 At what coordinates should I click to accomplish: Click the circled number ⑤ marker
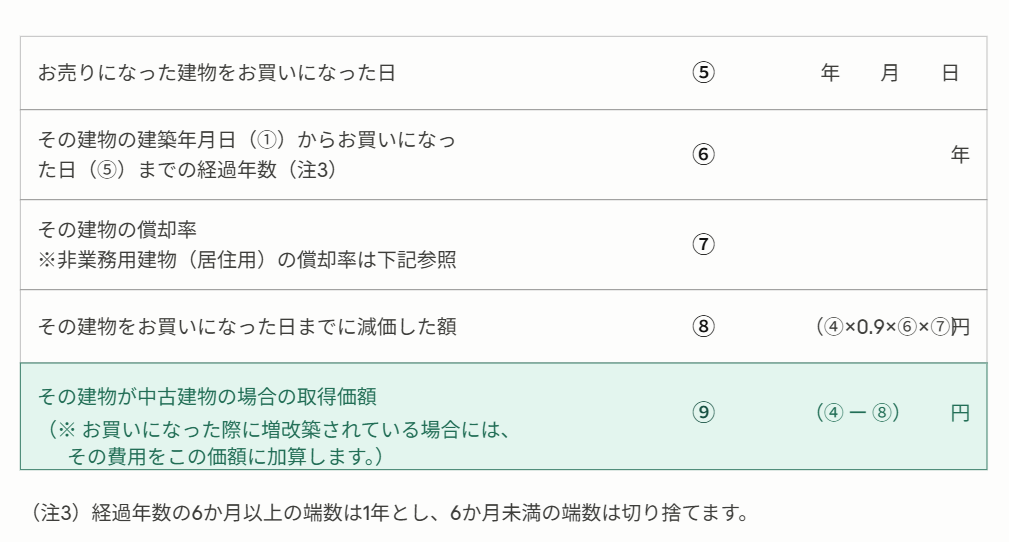tap(705, 73)
